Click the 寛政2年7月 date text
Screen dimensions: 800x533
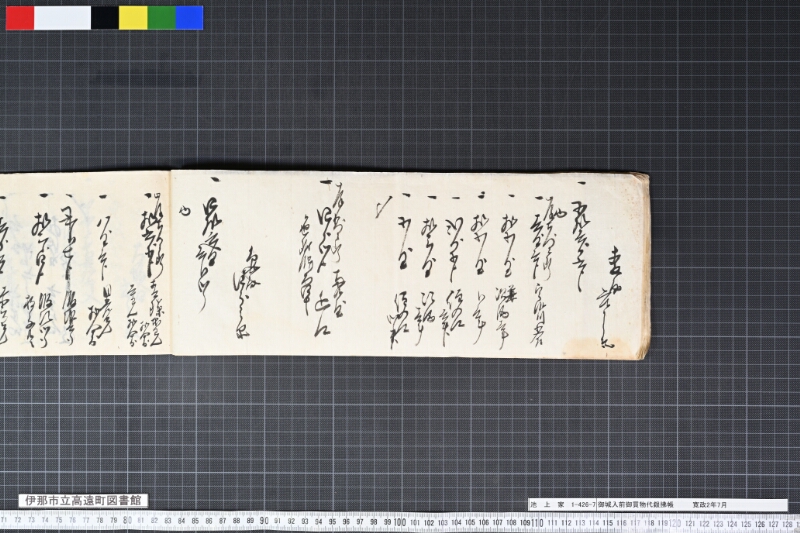point(709,504)
